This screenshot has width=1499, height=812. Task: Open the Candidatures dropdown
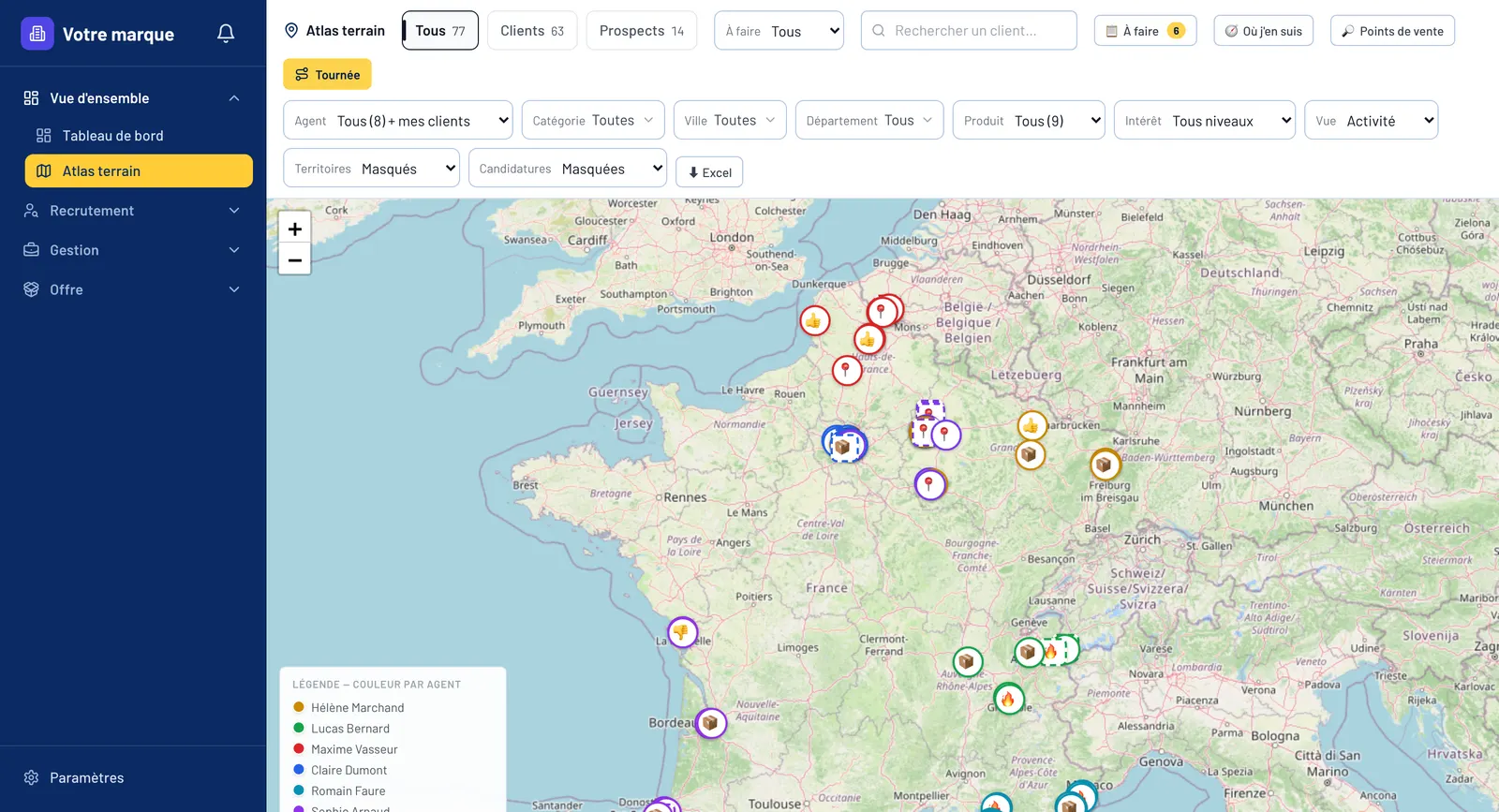pyautogui.click(x=568, y=168)
